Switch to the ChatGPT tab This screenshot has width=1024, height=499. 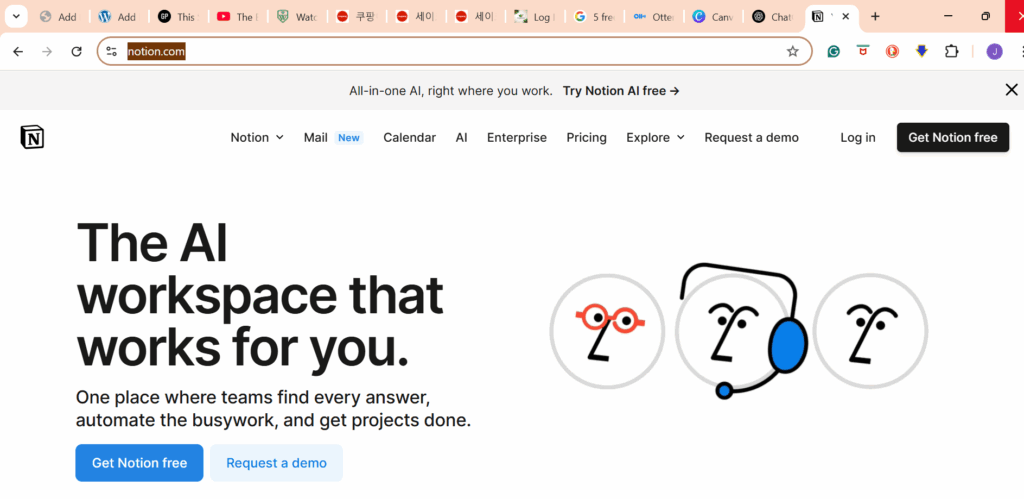point(772,17)
